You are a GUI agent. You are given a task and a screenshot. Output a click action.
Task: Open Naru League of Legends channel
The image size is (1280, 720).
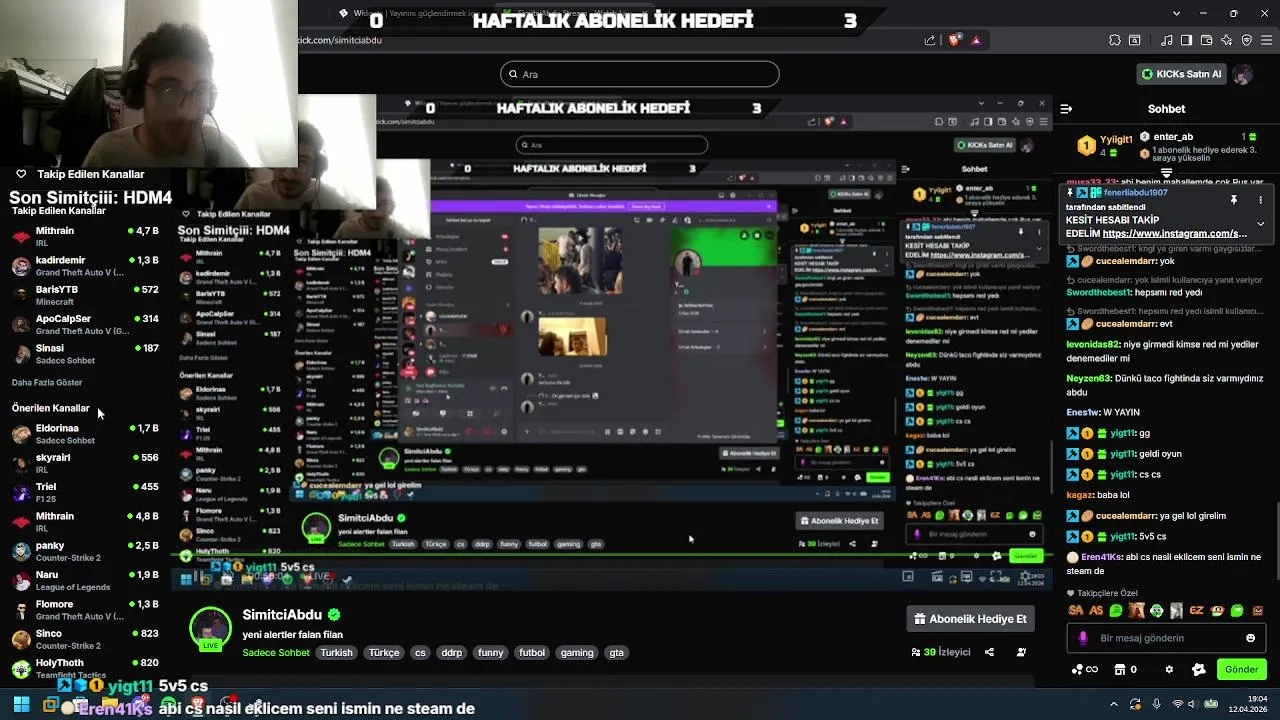point(85,580)
